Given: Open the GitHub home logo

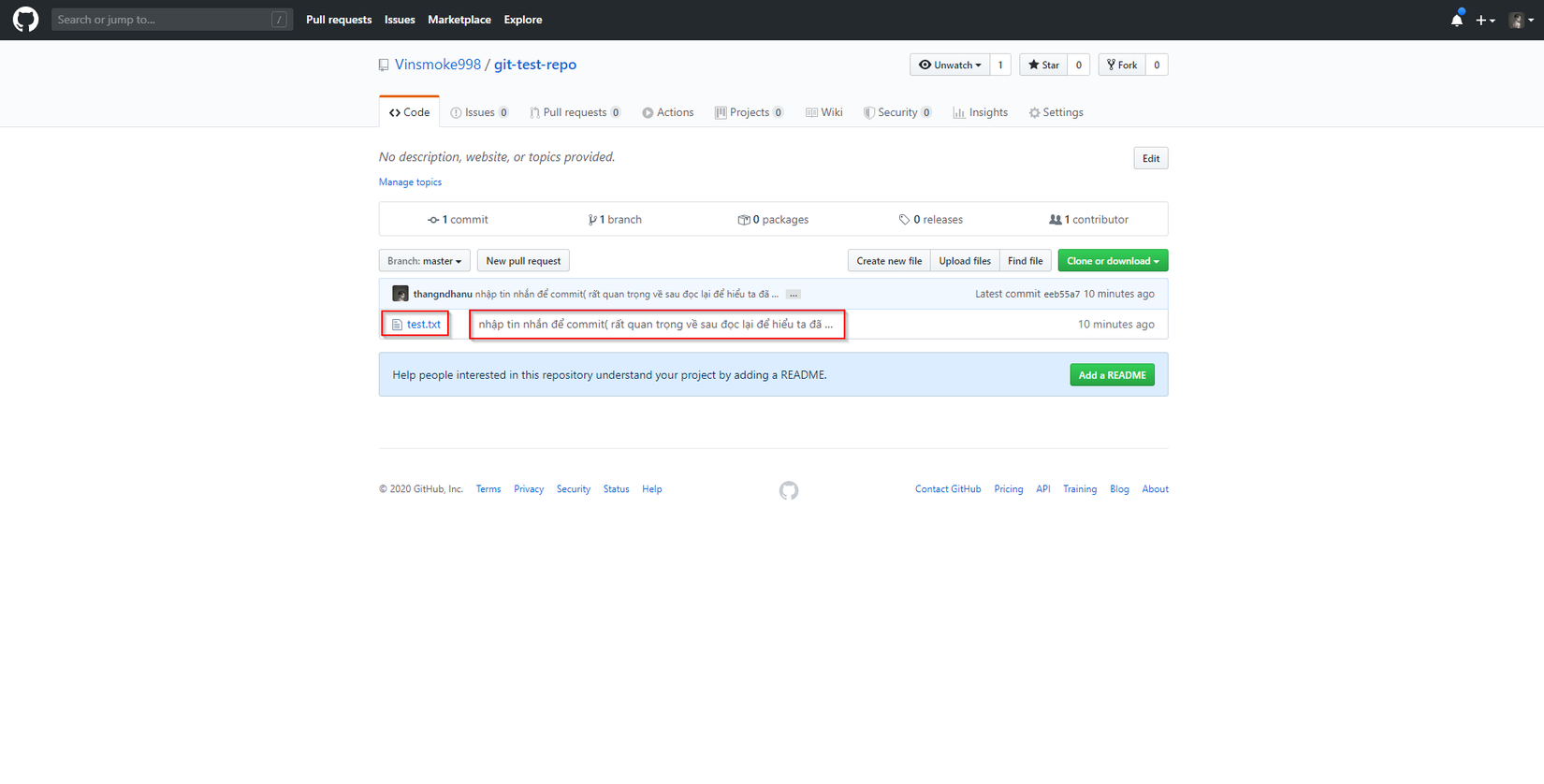Looking at the screenshot, I should [x=25, y=20].
